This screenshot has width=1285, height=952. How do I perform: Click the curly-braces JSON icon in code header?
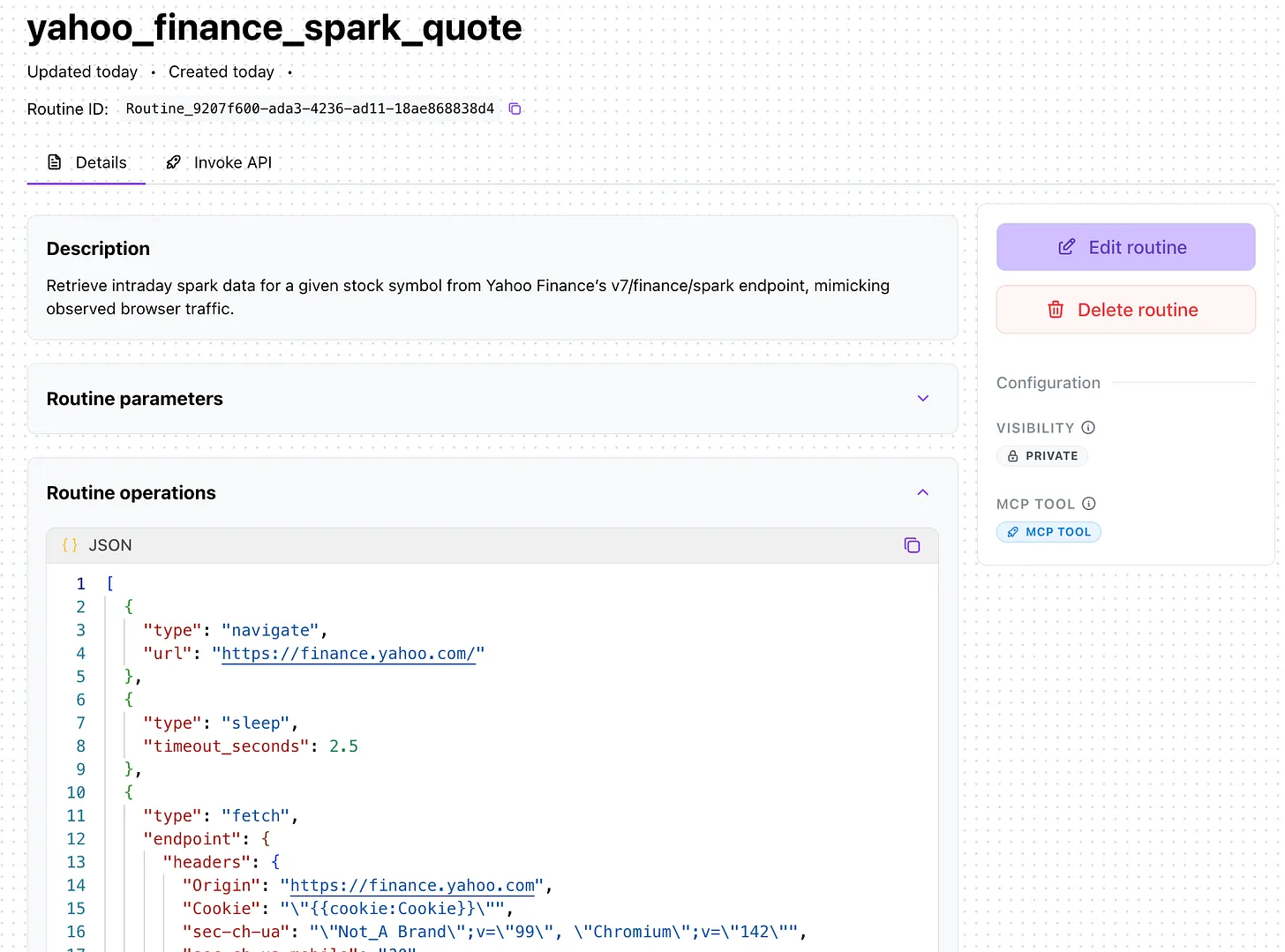point(69,545)
